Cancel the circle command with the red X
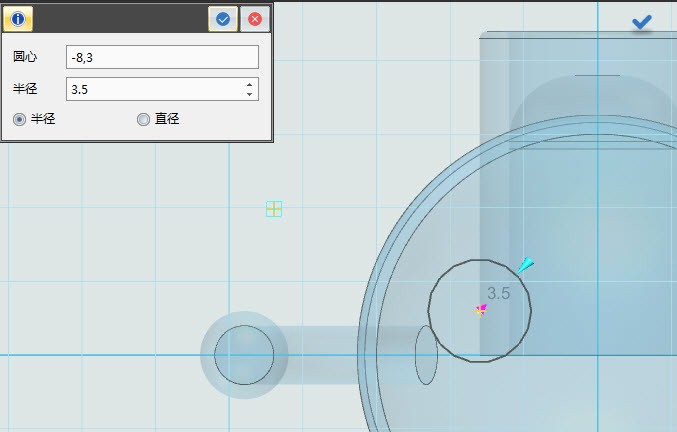This screenshot has height=432, width=677. pos(255,19)
